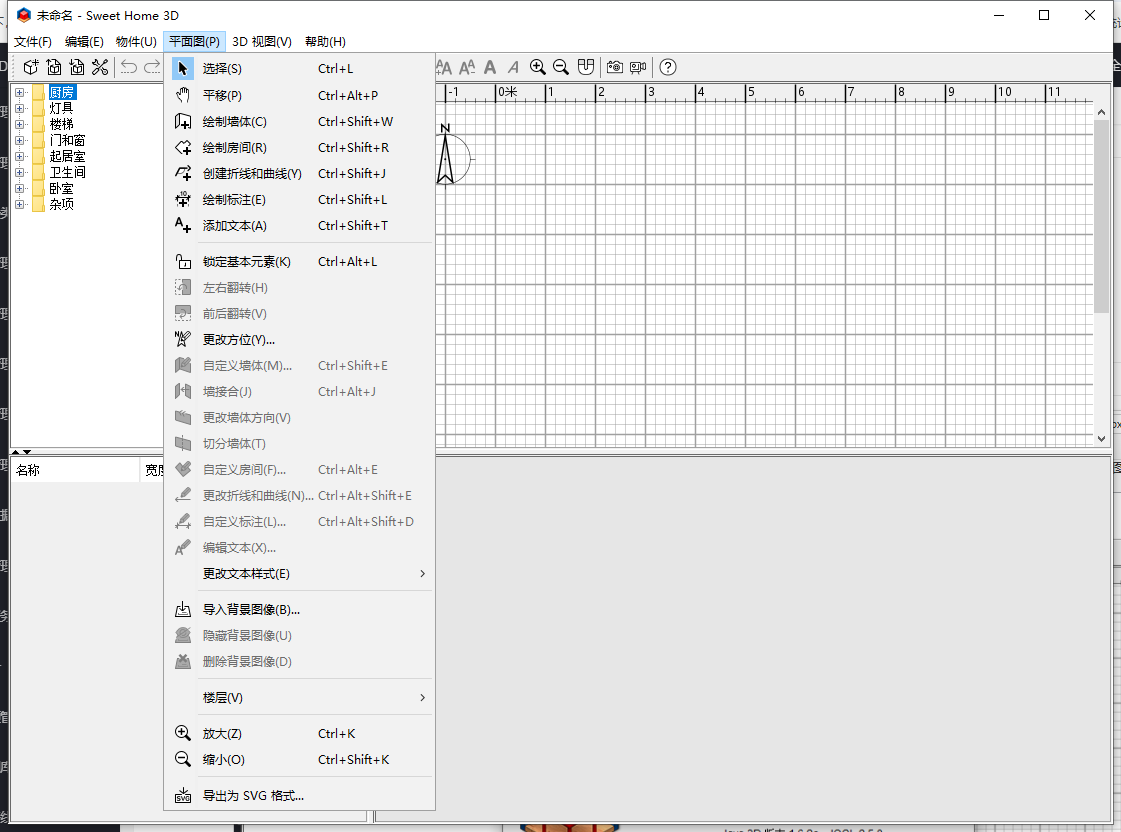Click the zoom out magnifier toolbar icon
This screenshot has width=1121, height=832.
pos(561,67)
